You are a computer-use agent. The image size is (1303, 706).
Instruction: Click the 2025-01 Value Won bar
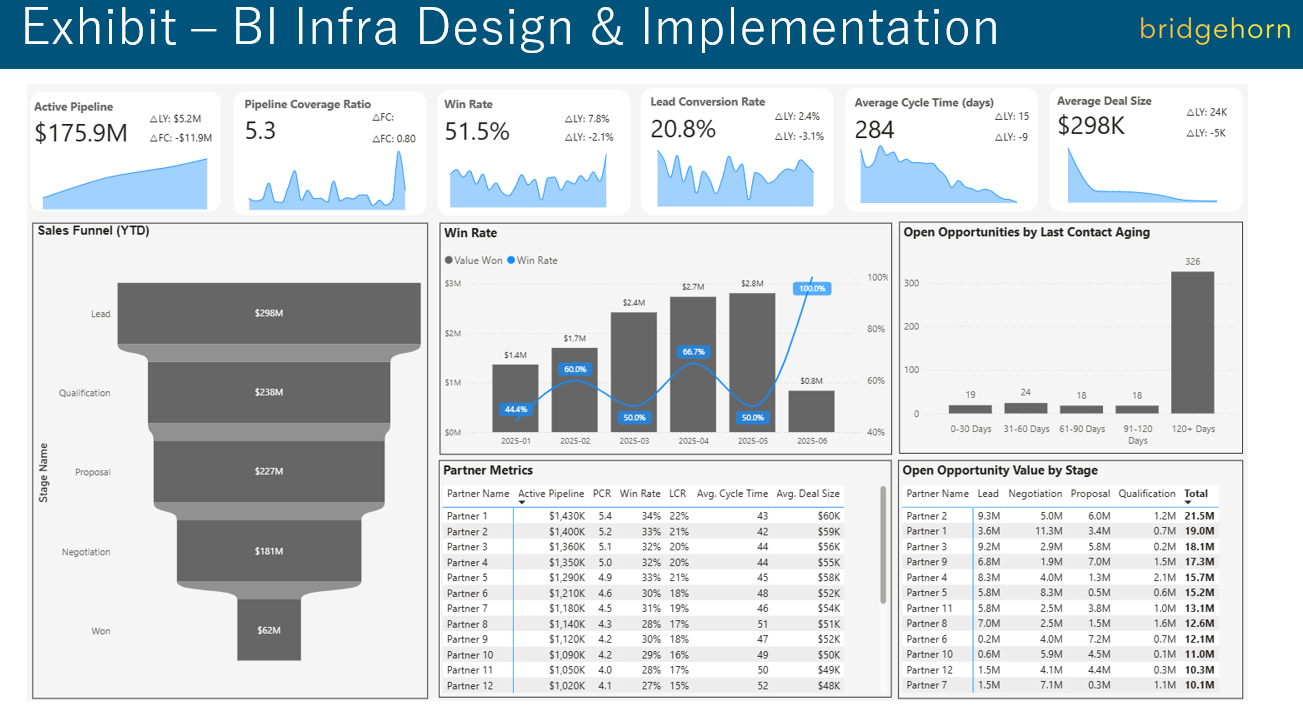click(515, 398)
